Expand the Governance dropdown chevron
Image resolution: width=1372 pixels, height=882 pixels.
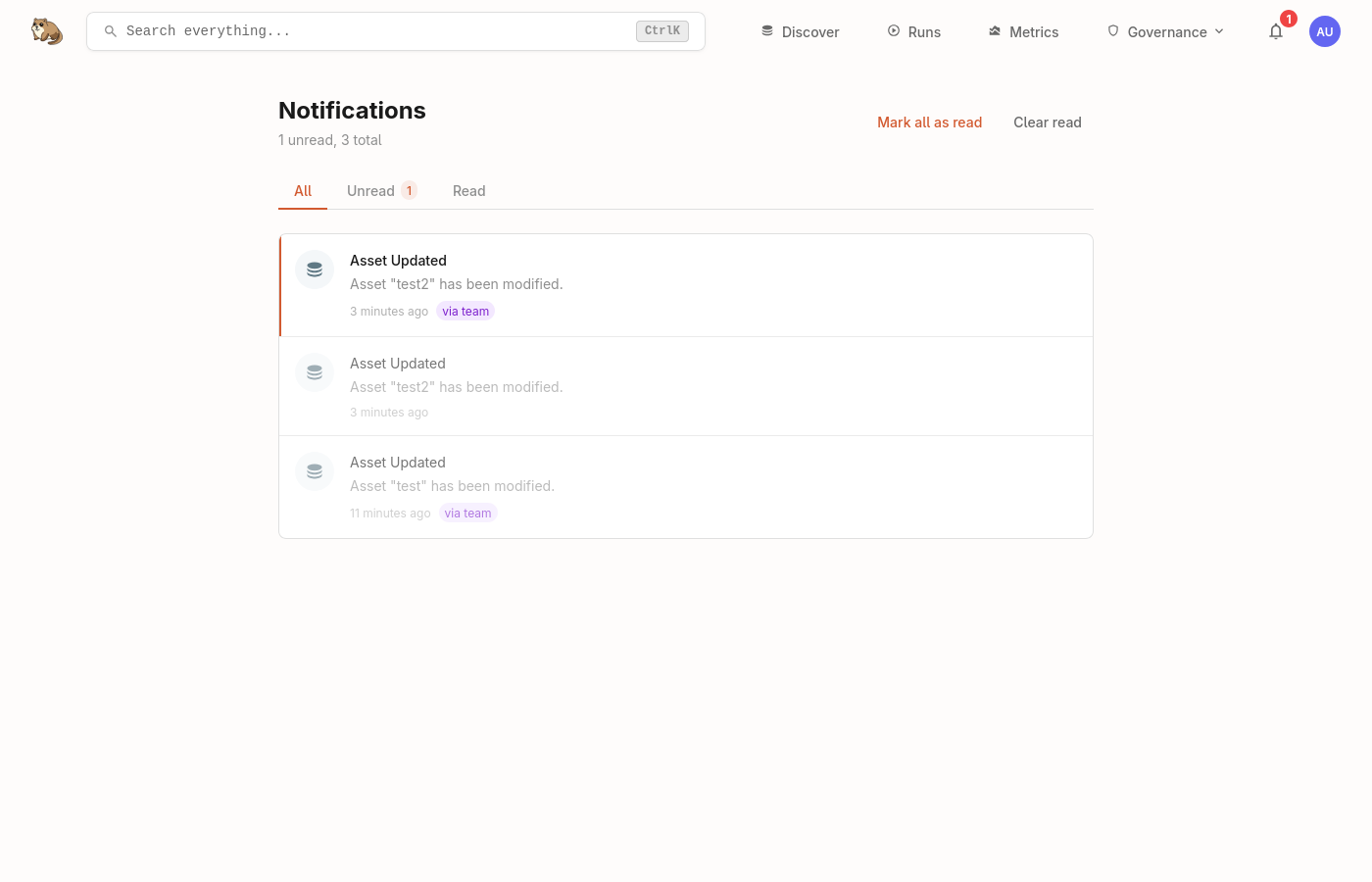[x=1219, y=31]
